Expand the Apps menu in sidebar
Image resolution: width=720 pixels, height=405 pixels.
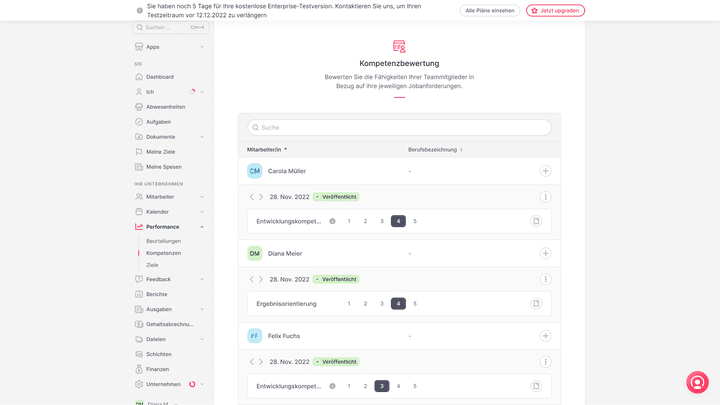[x=201, y=47]
